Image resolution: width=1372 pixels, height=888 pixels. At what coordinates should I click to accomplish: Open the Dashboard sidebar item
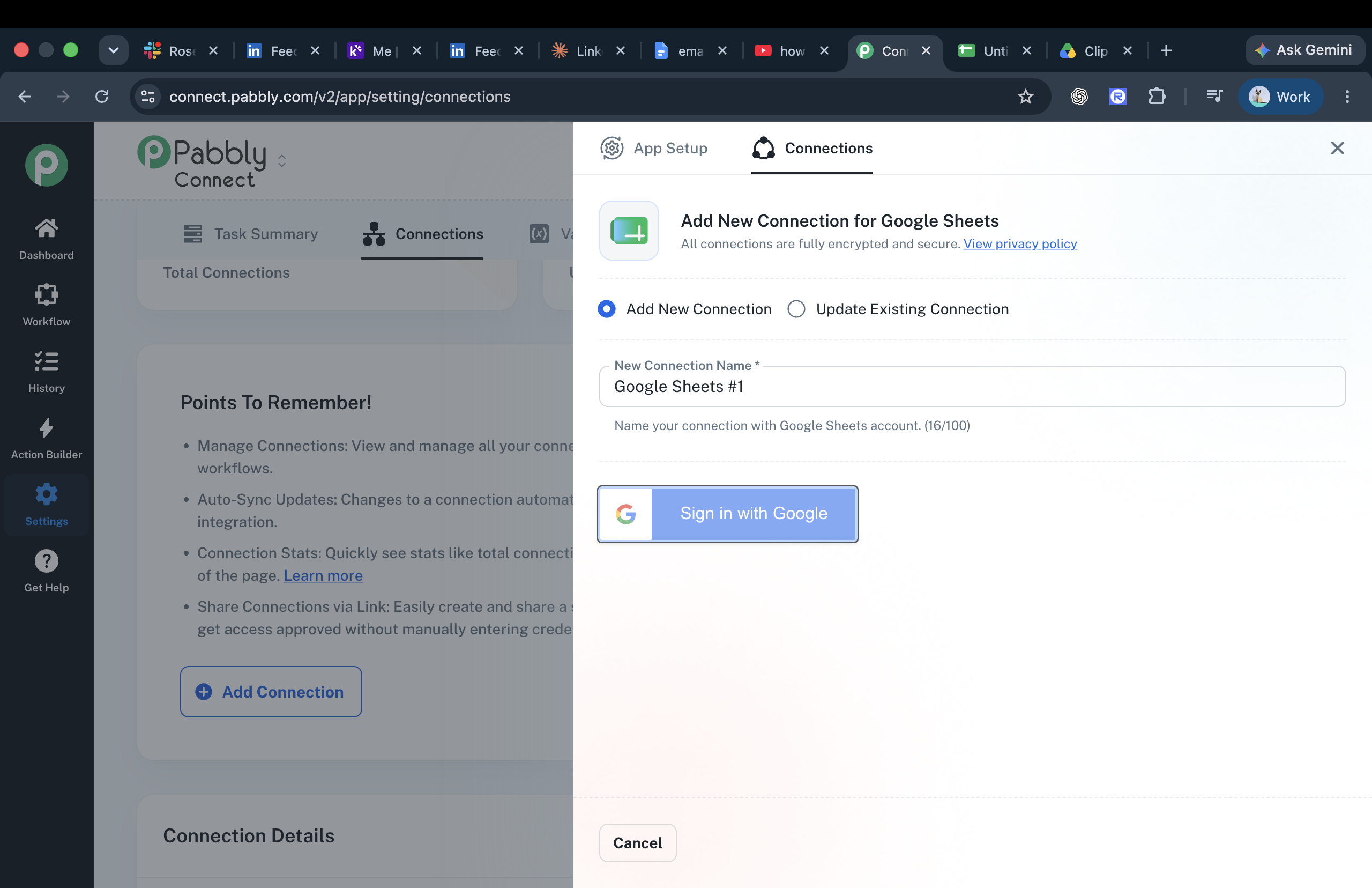(x=47, y=239)
